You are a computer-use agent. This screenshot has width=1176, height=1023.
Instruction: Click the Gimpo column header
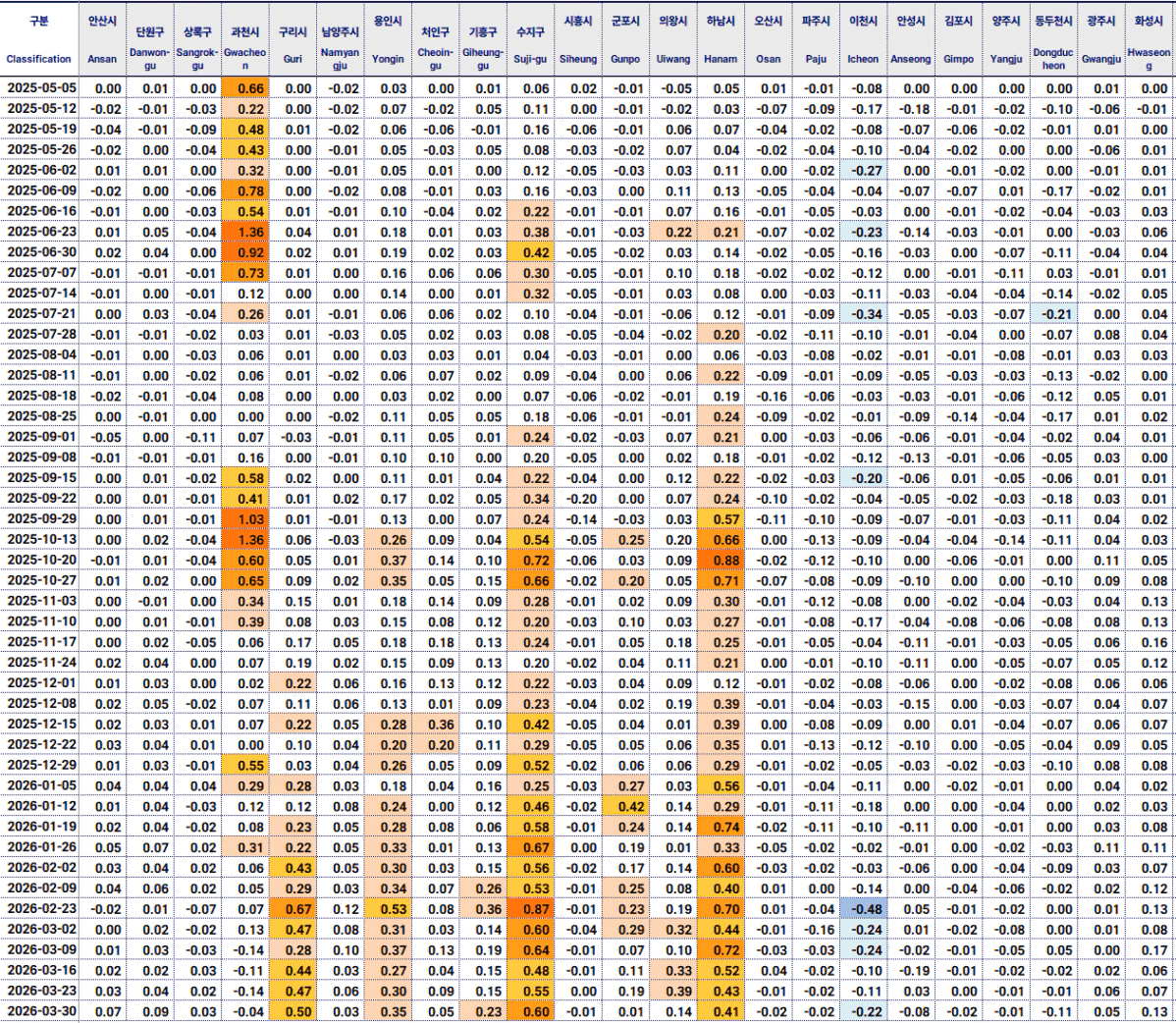tap(958, 39)
